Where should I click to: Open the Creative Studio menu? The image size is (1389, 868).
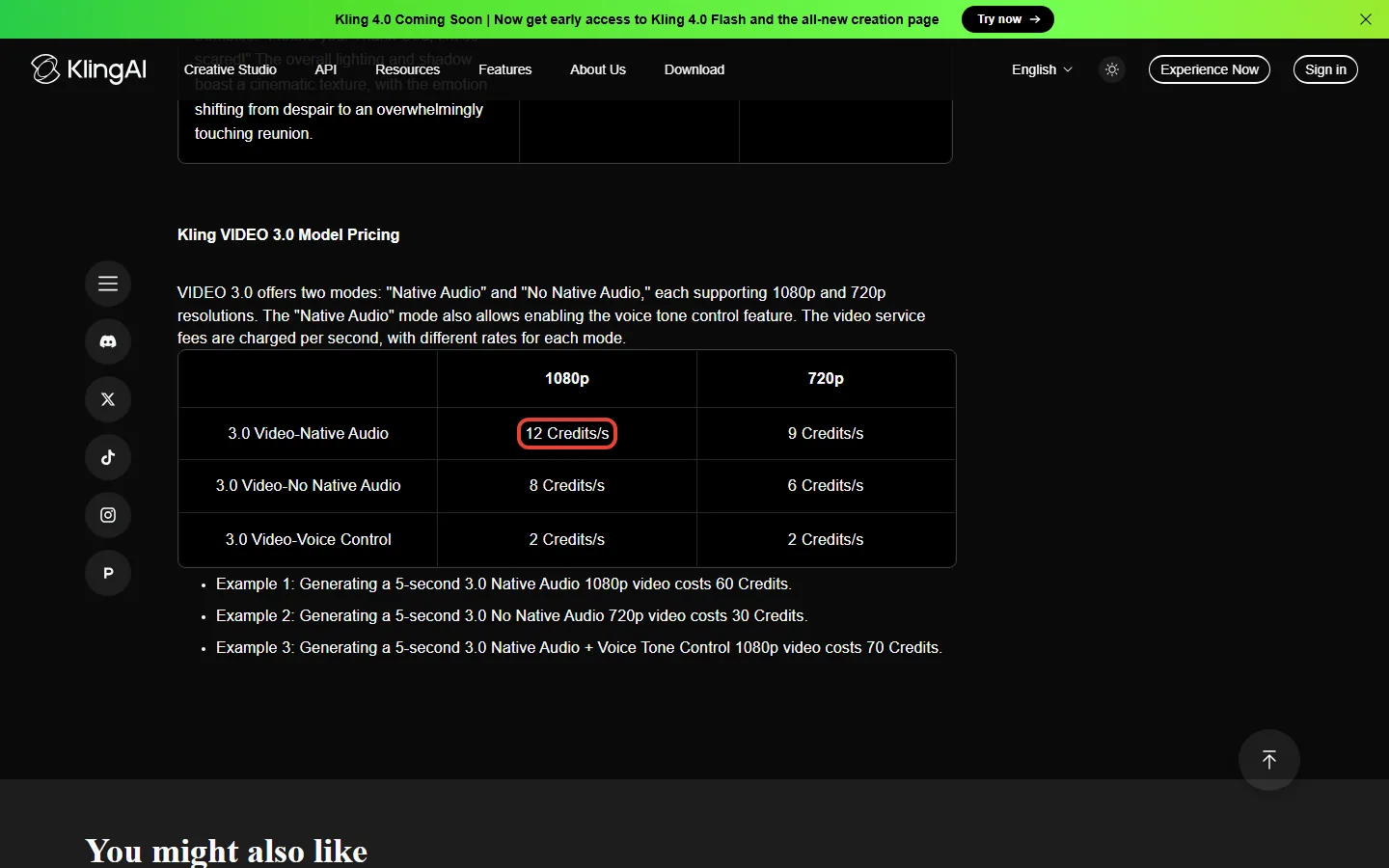[231, 69]
